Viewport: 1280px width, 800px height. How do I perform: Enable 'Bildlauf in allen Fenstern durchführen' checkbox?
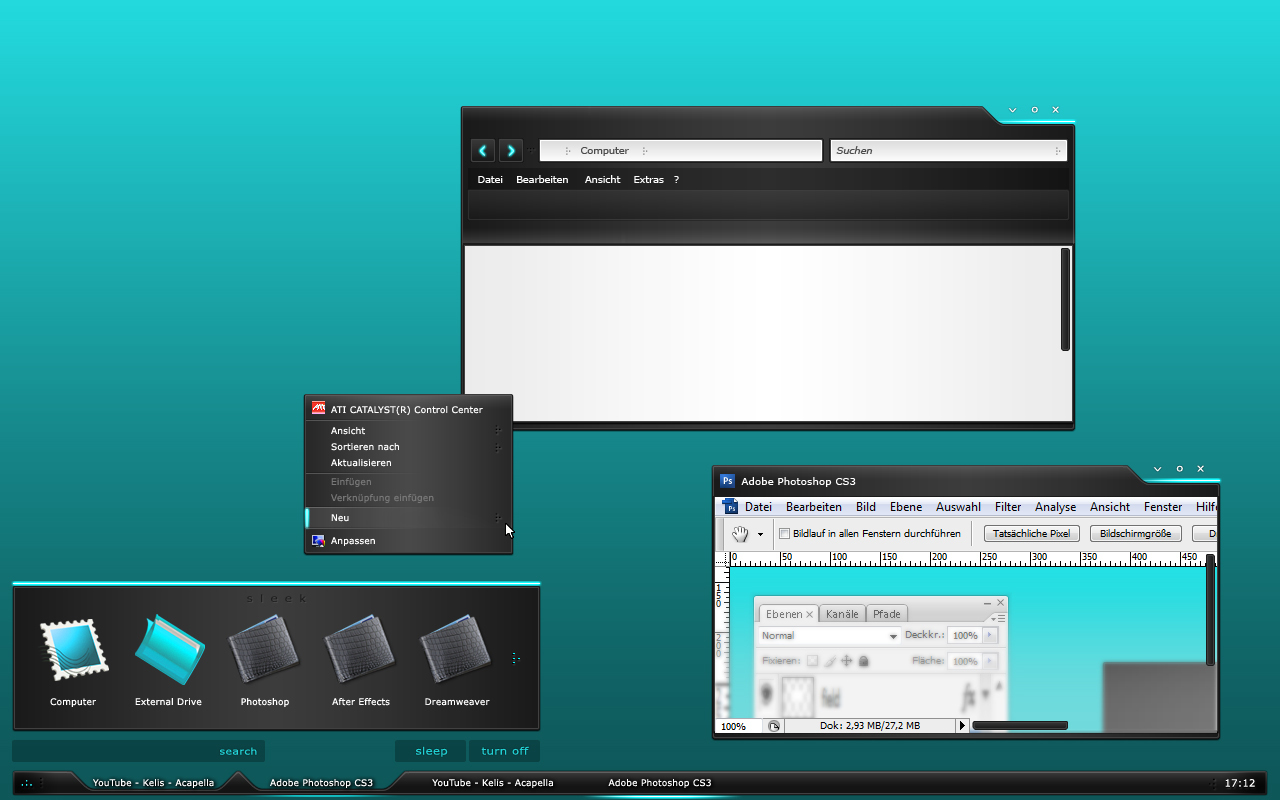point(785,534)
